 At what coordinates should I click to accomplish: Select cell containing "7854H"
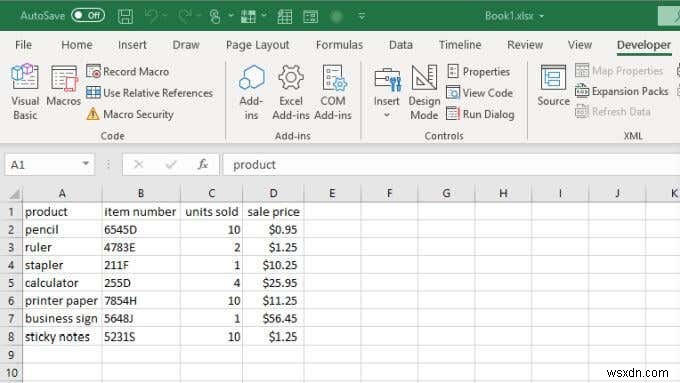141,301
